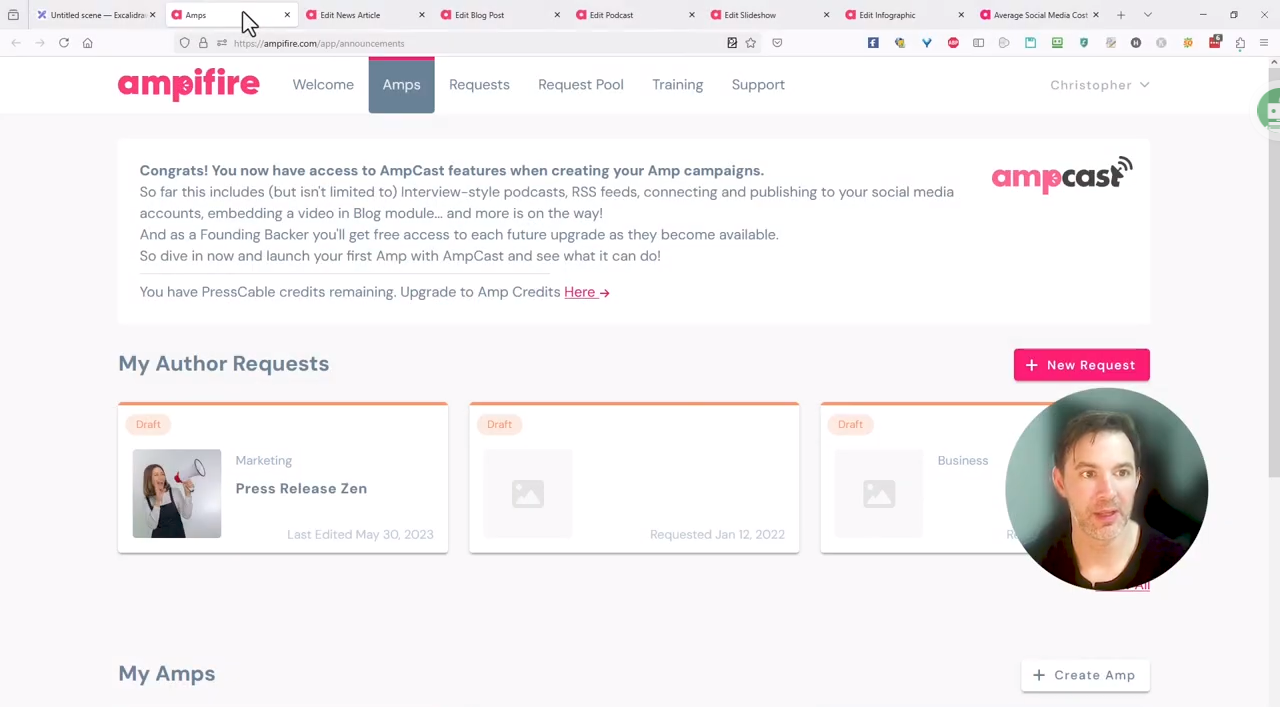The height and width of the screenshot is (707, 1280).
Task: Go to the Requests page
Action: coord(479,84)
